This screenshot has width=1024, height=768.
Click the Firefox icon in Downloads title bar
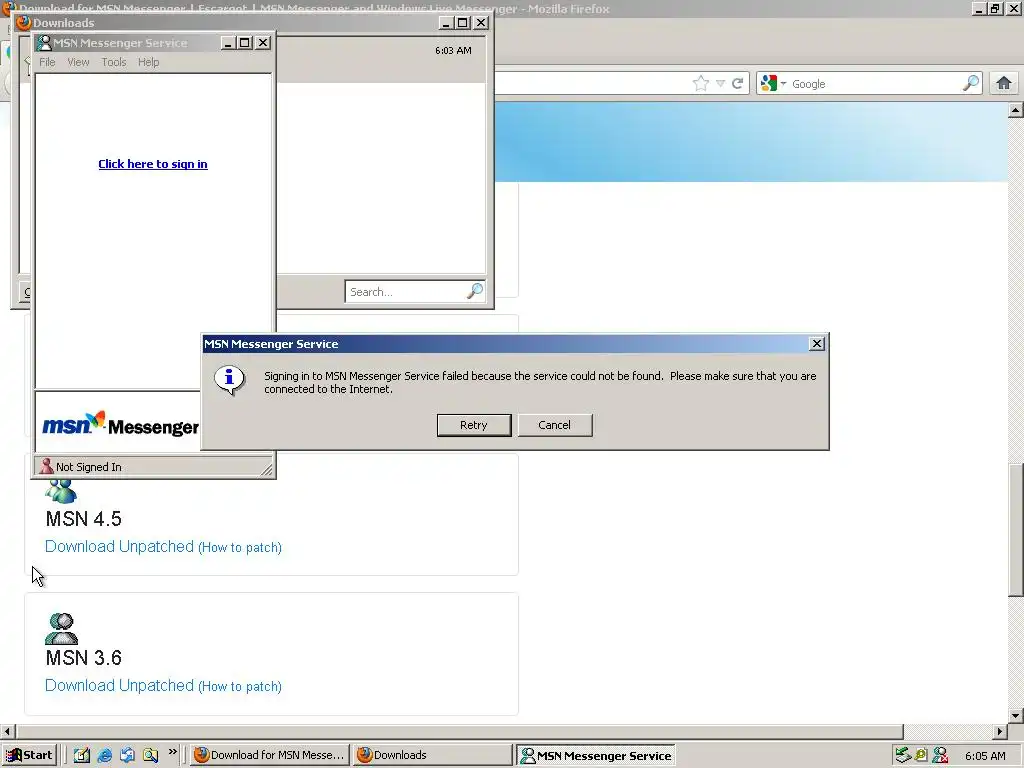pyautogui.click(x=24, y=23)
